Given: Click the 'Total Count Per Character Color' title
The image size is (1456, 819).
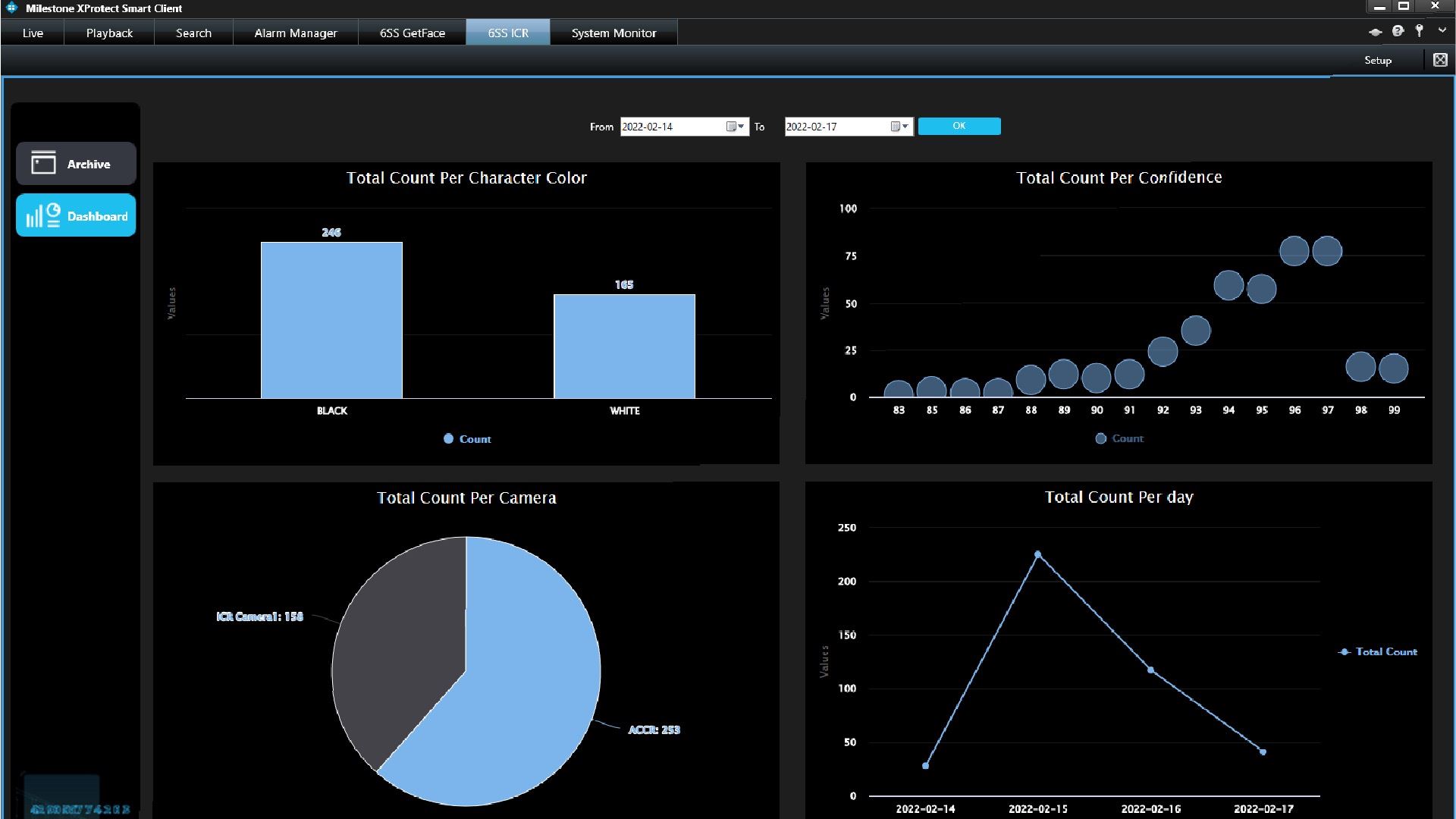Looking at the screenshot, I should tap(466, 177).
